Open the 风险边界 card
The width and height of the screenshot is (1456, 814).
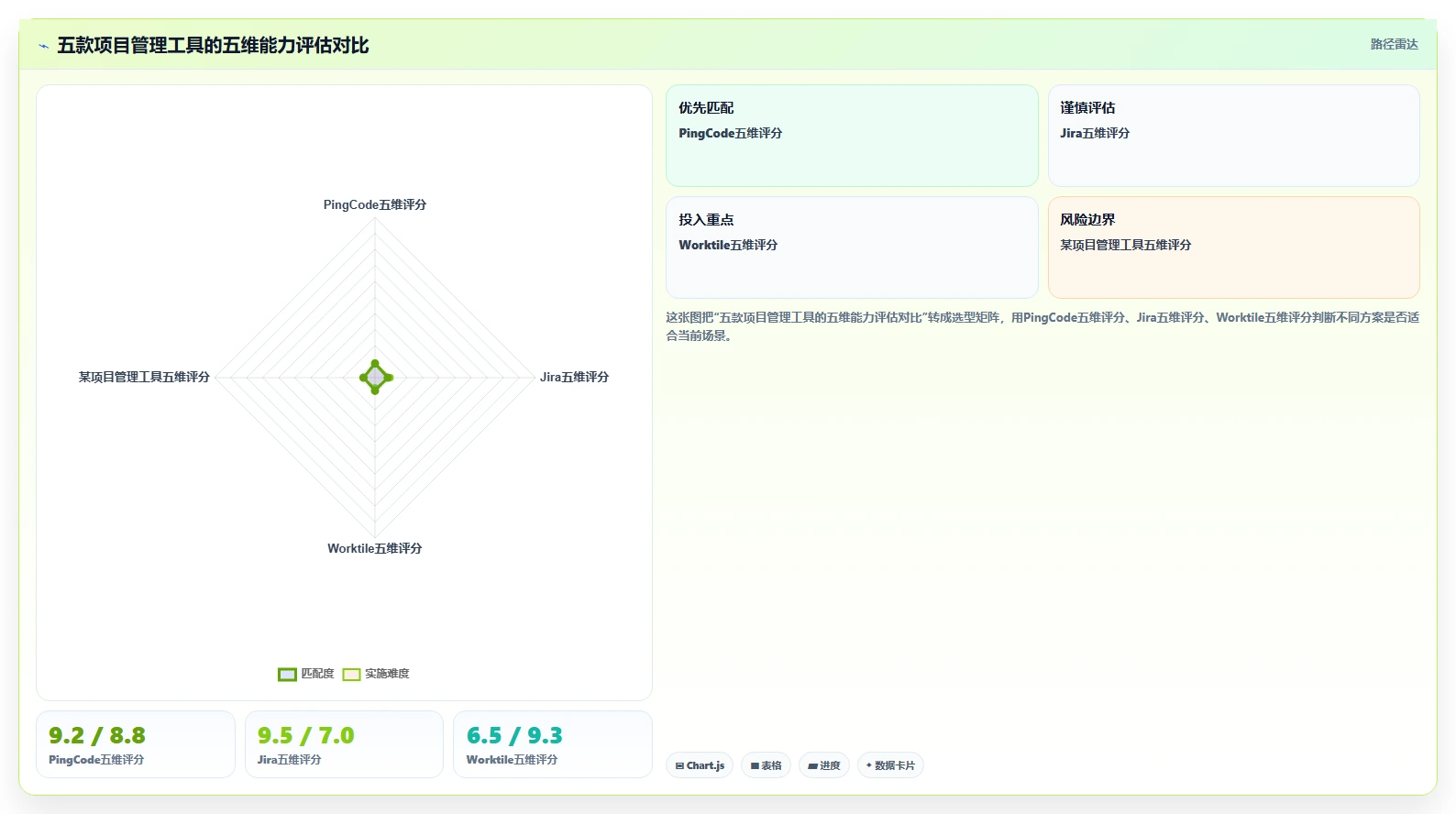point(1233,247)
